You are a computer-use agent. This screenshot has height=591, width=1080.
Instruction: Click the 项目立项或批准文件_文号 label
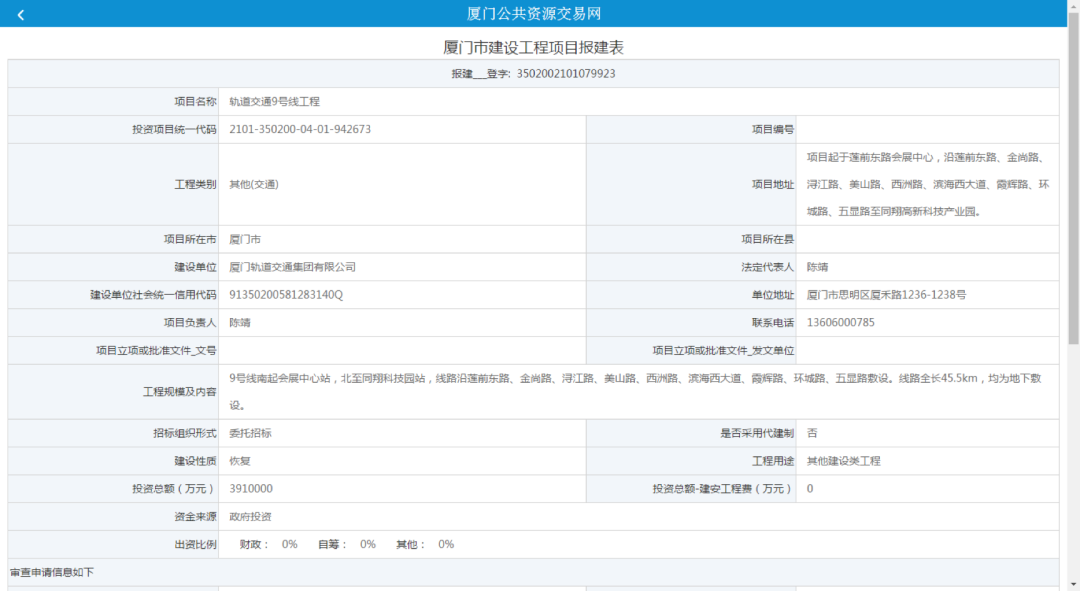pos(156,351)
